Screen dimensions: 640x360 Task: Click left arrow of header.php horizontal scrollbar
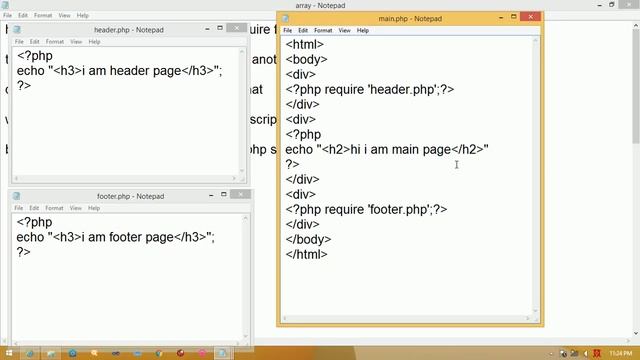click(16, 178)
